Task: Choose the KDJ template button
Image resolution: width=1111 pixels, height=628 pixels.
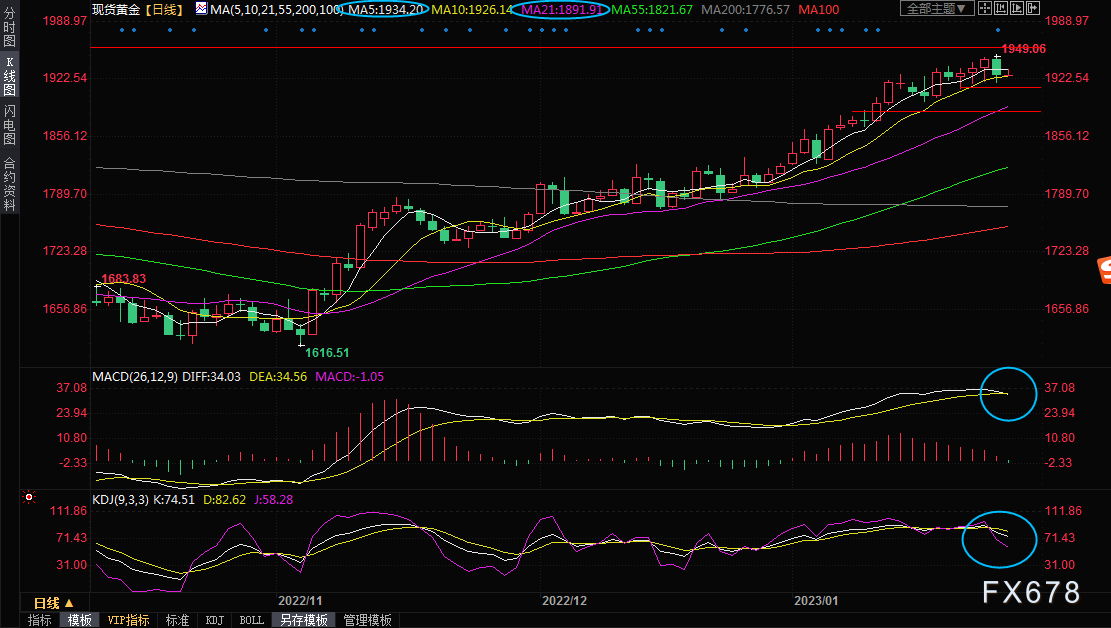Action: click(214, 620)
